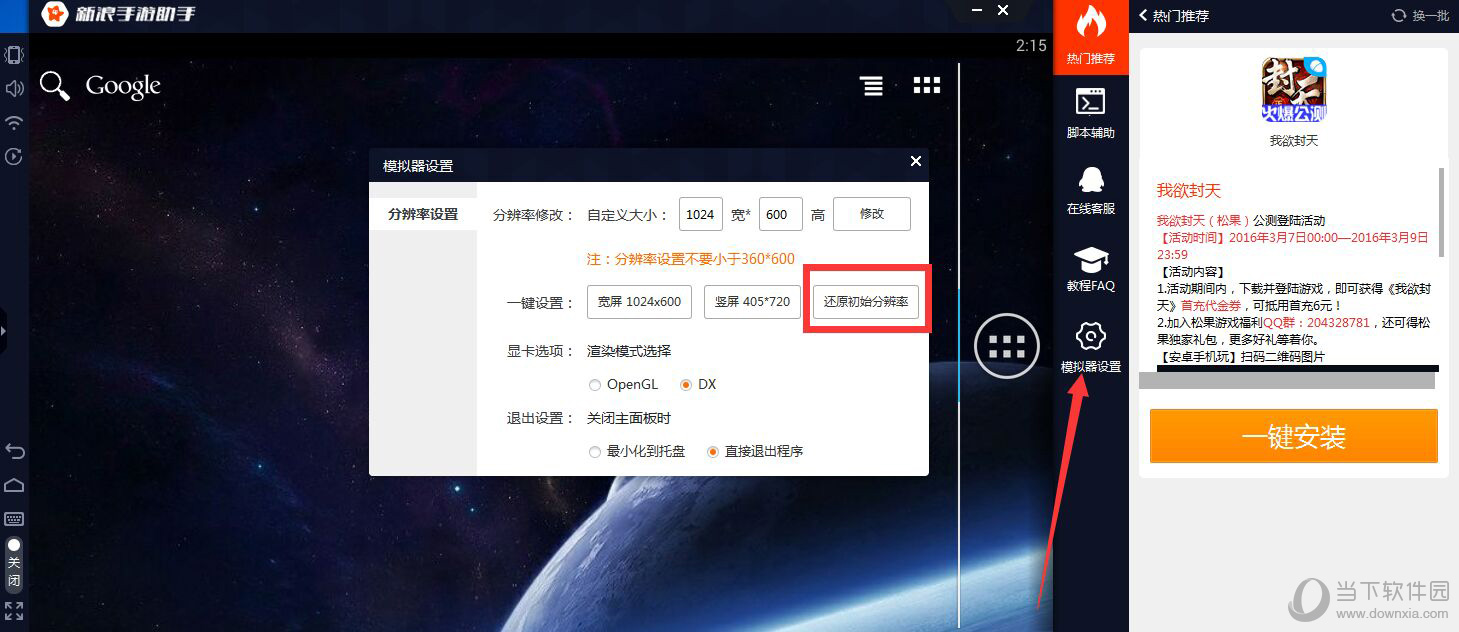Select the OpenGL rendering mode
The width and height of the screenshot is (1459, 632).
(x=594, y=384)
